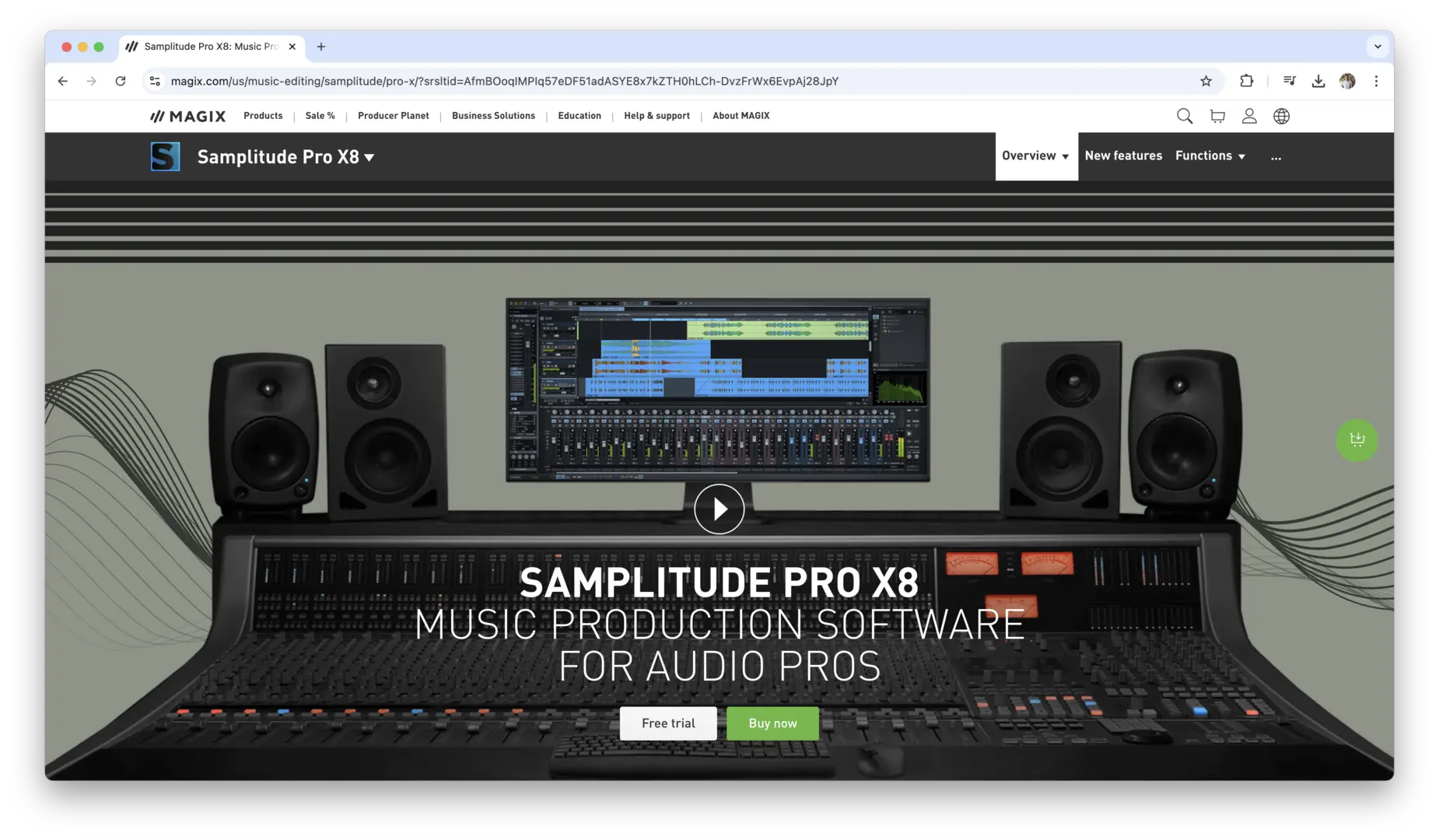Open the Chrome profile avatar
Viewport: 1439px width, 840px height.
(1347, 81)
